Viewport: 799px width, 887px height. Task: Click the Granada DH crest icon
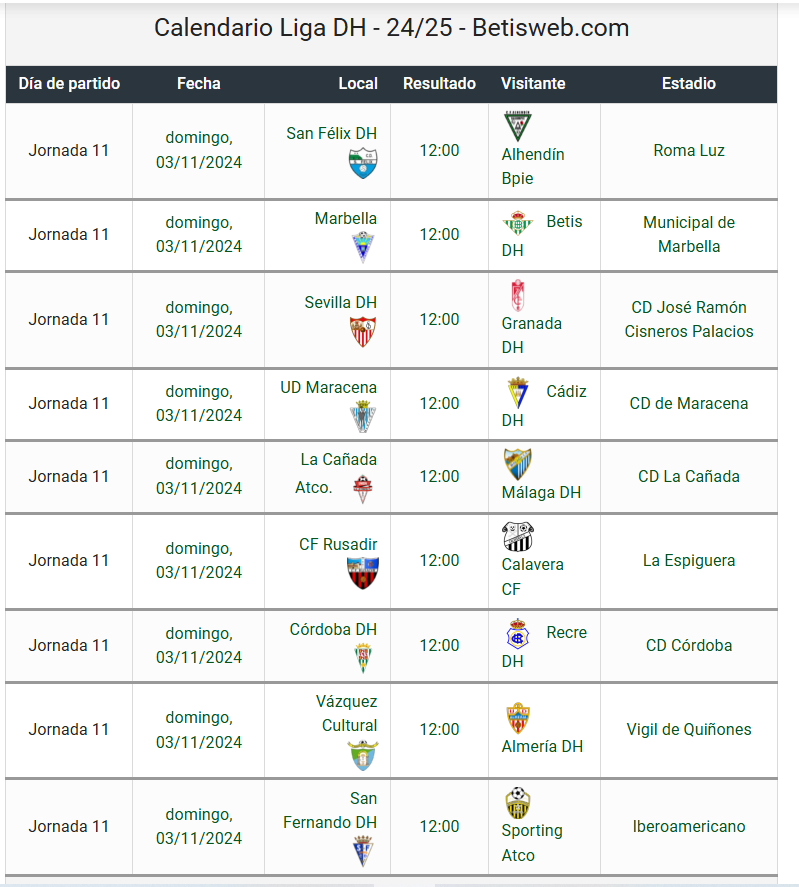coord(517,295)
